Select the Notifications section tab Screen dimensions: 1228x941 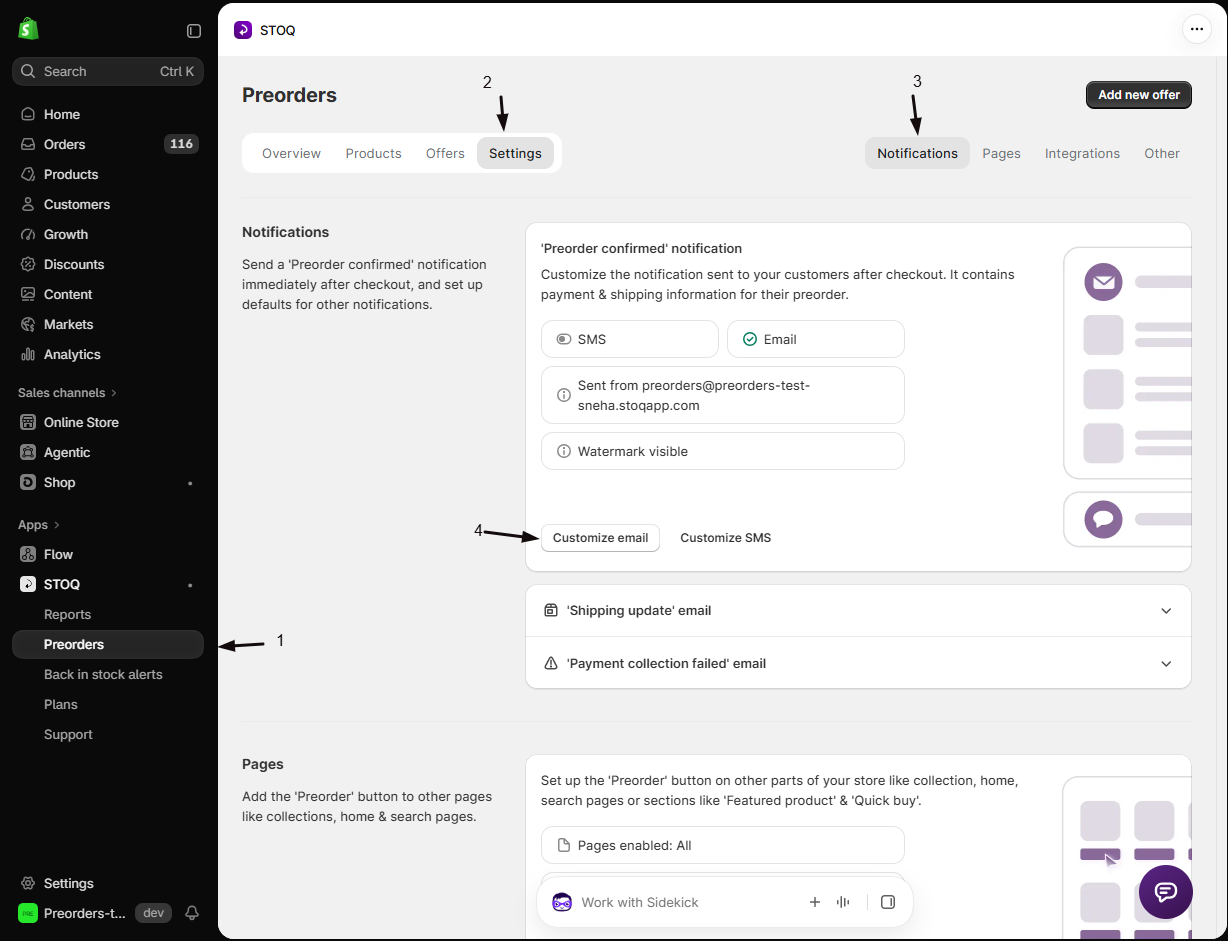pyautogui.click(x=917, y=153)
